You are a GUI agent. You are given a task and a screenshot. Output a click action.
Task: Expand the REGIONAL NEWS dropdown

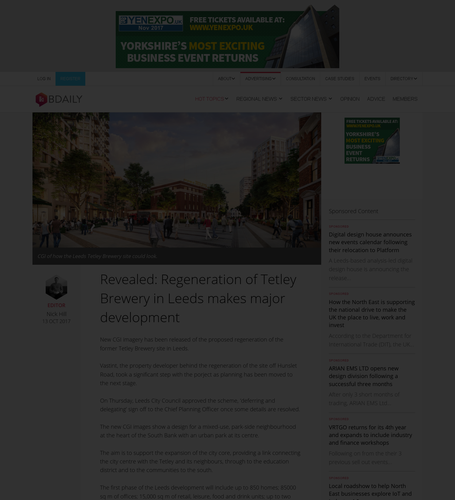coord(259,99)
